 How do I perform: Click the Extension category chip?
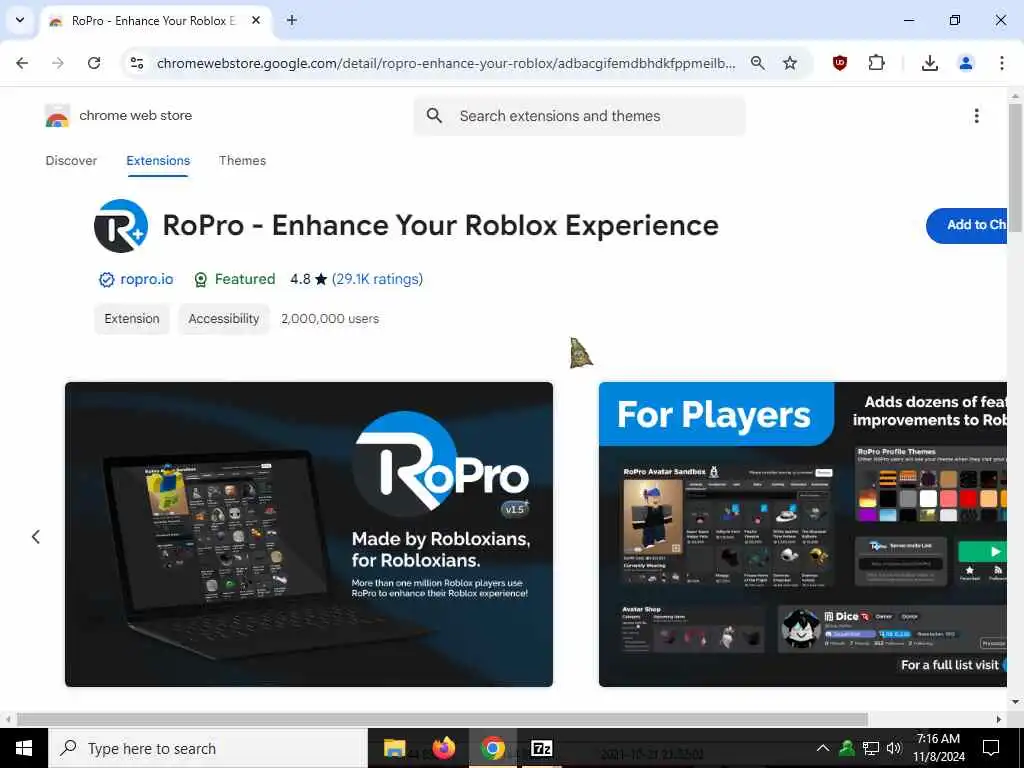point(132,319)
